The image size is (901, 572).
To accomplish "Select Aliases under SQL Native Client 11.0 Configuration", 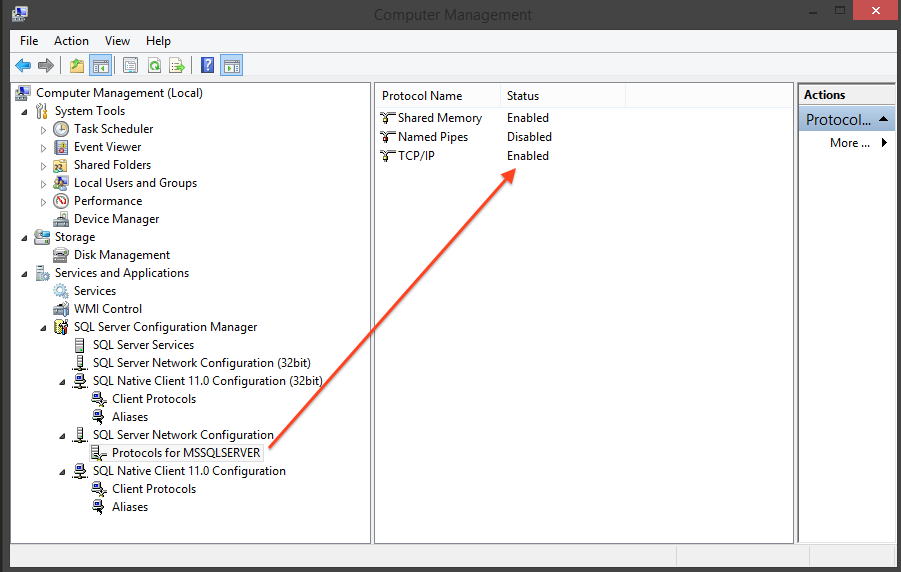I will coord(130,507).
